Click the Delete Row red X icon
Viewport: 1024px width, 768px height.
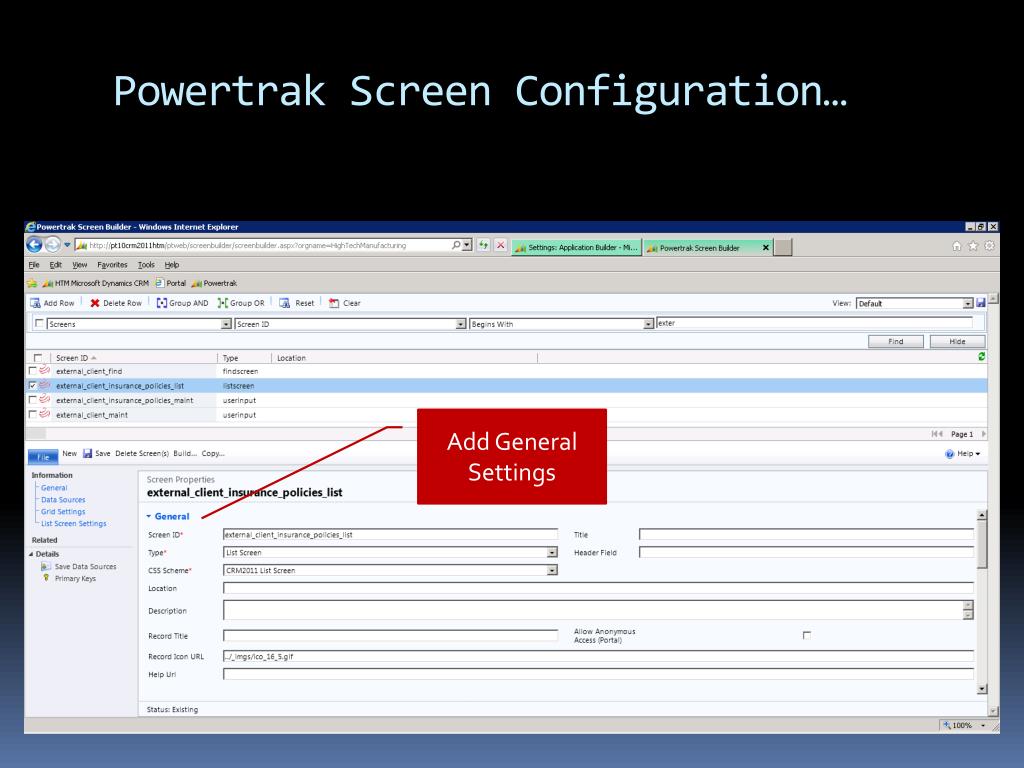95,303
